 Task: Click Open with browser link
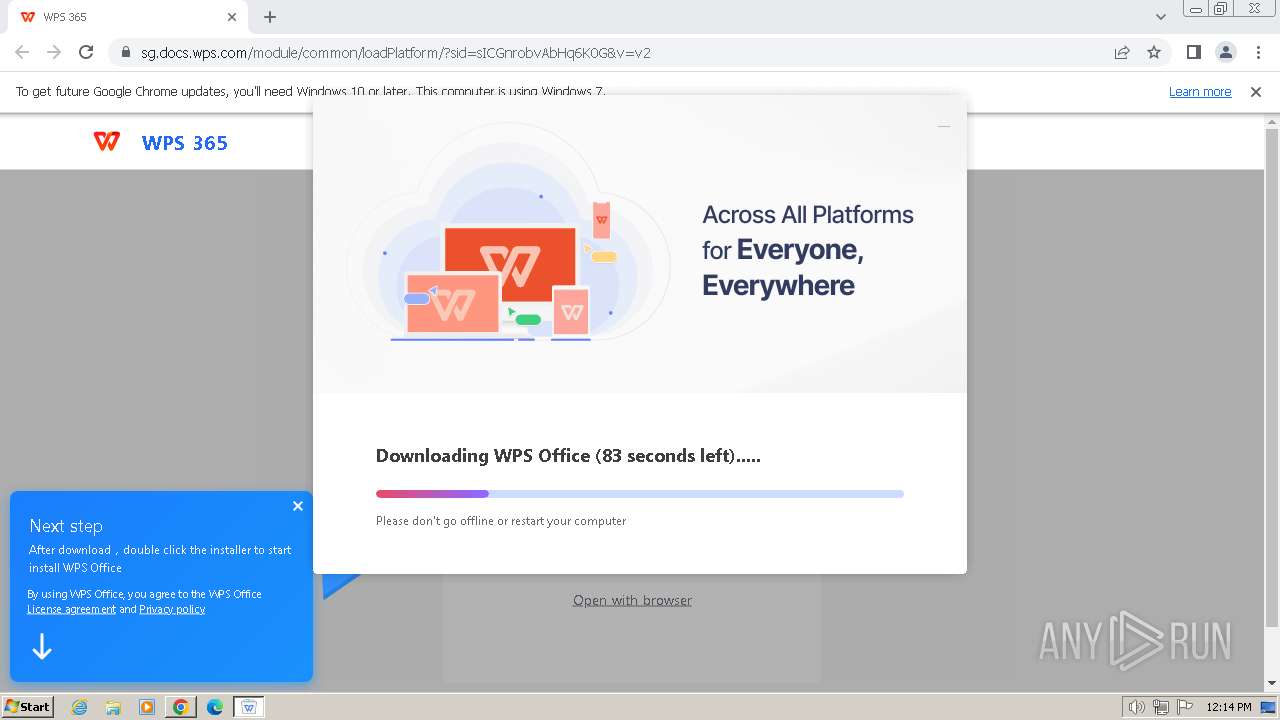pyautogui.click(x=632, y=600)
